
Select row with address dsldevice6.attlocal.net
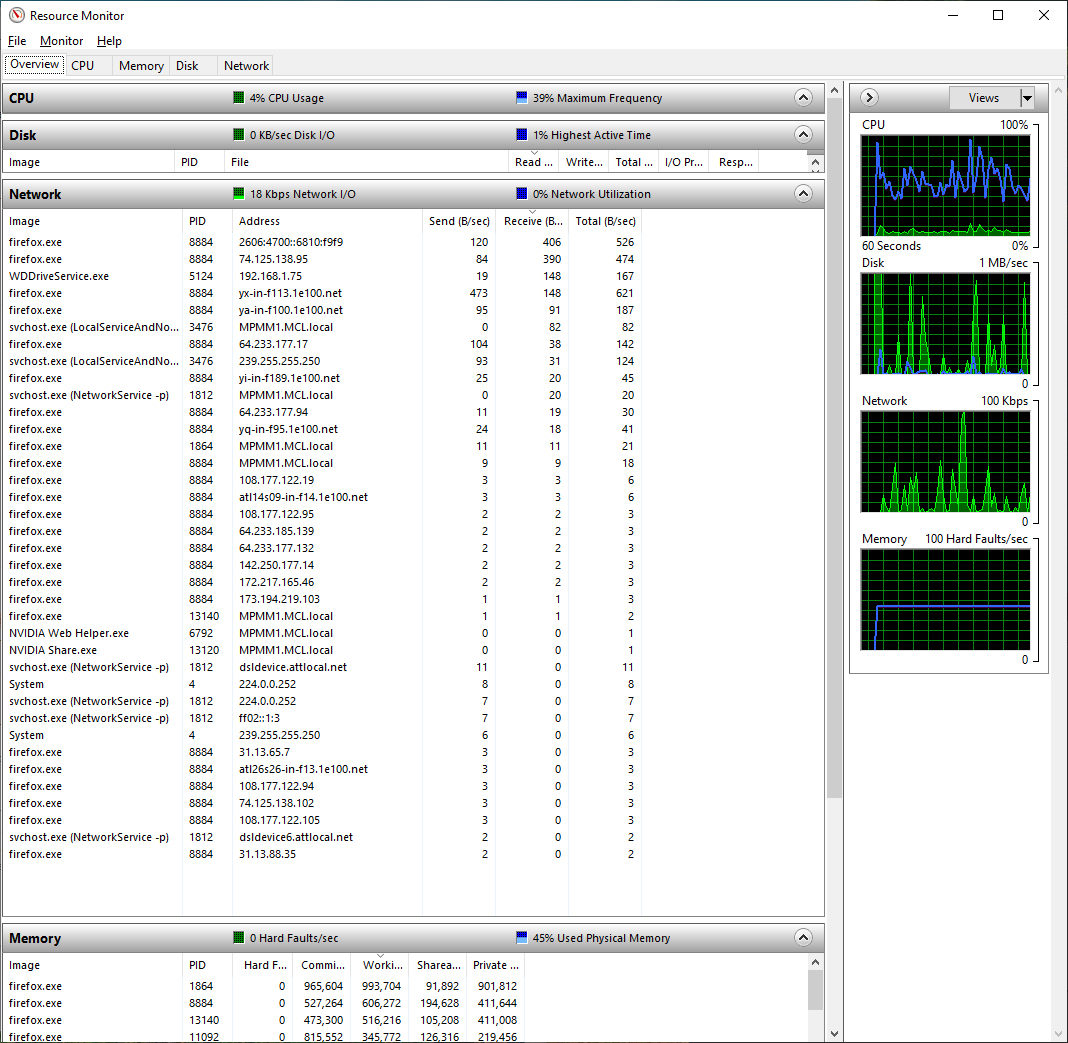coord(322,837)
